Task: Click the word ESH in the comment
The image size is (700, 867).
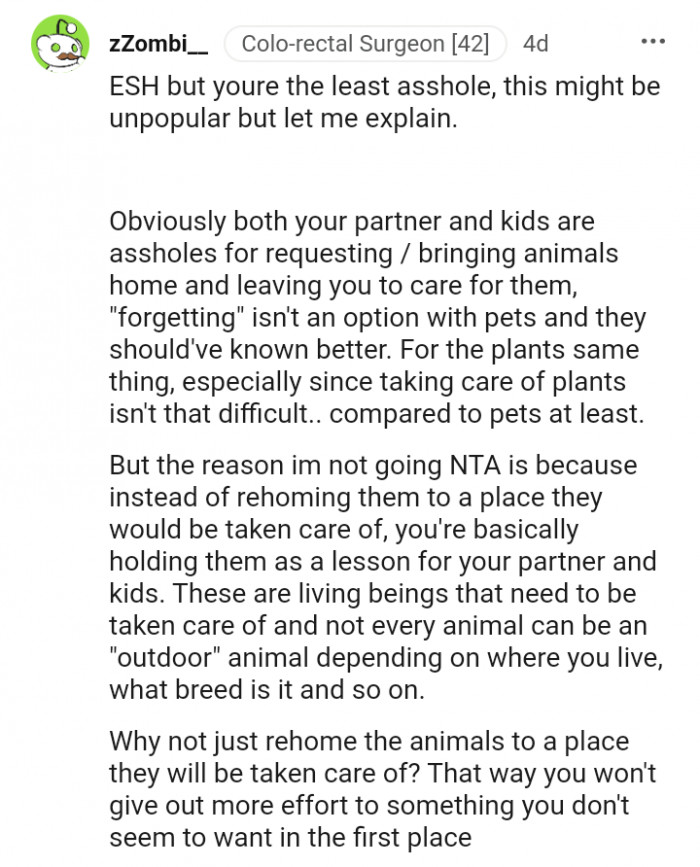Action: pyautogui.click(x=131, y=86)
